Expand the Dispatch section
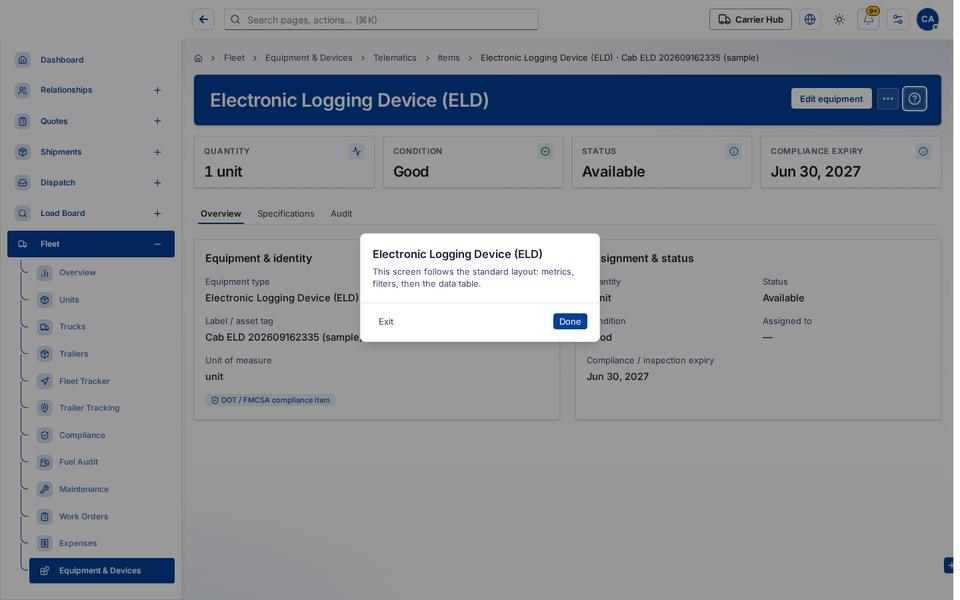 (x=157, y=182)
